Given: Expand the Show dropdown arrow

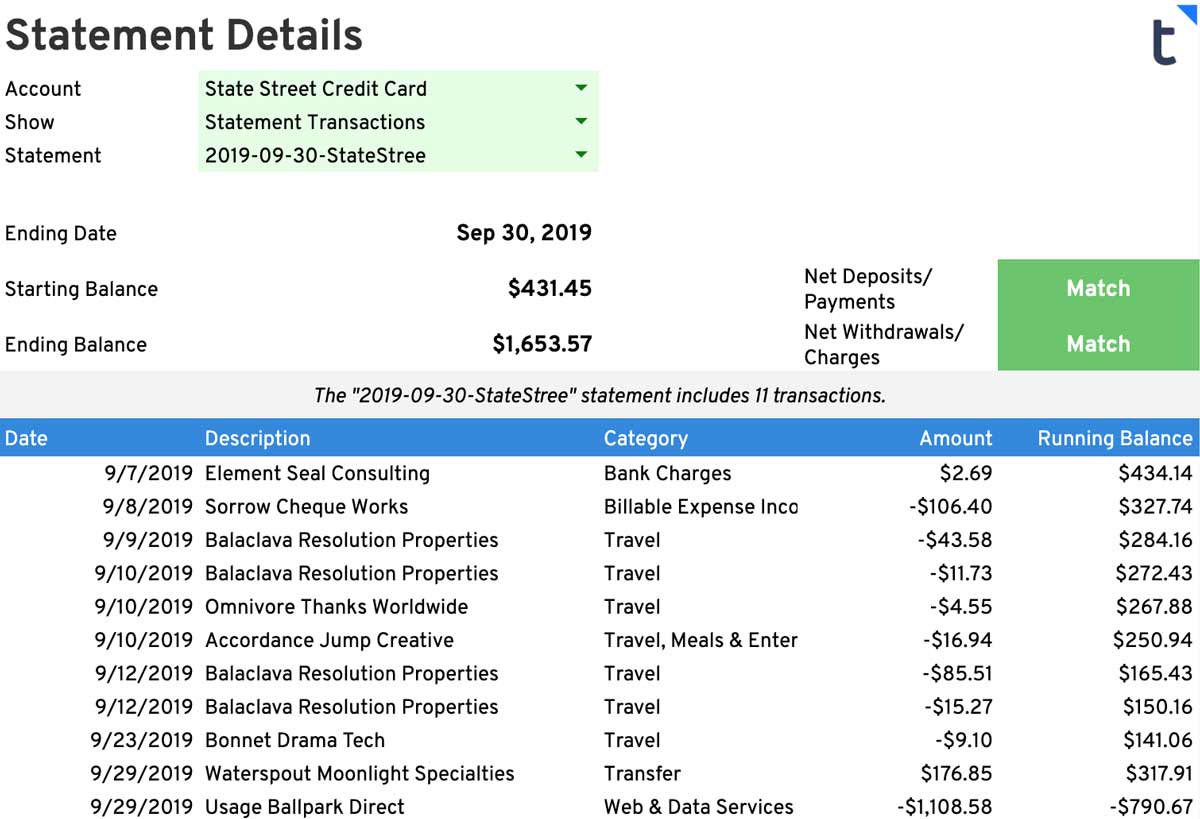Looking at the screenshot, I should [581, 122].
